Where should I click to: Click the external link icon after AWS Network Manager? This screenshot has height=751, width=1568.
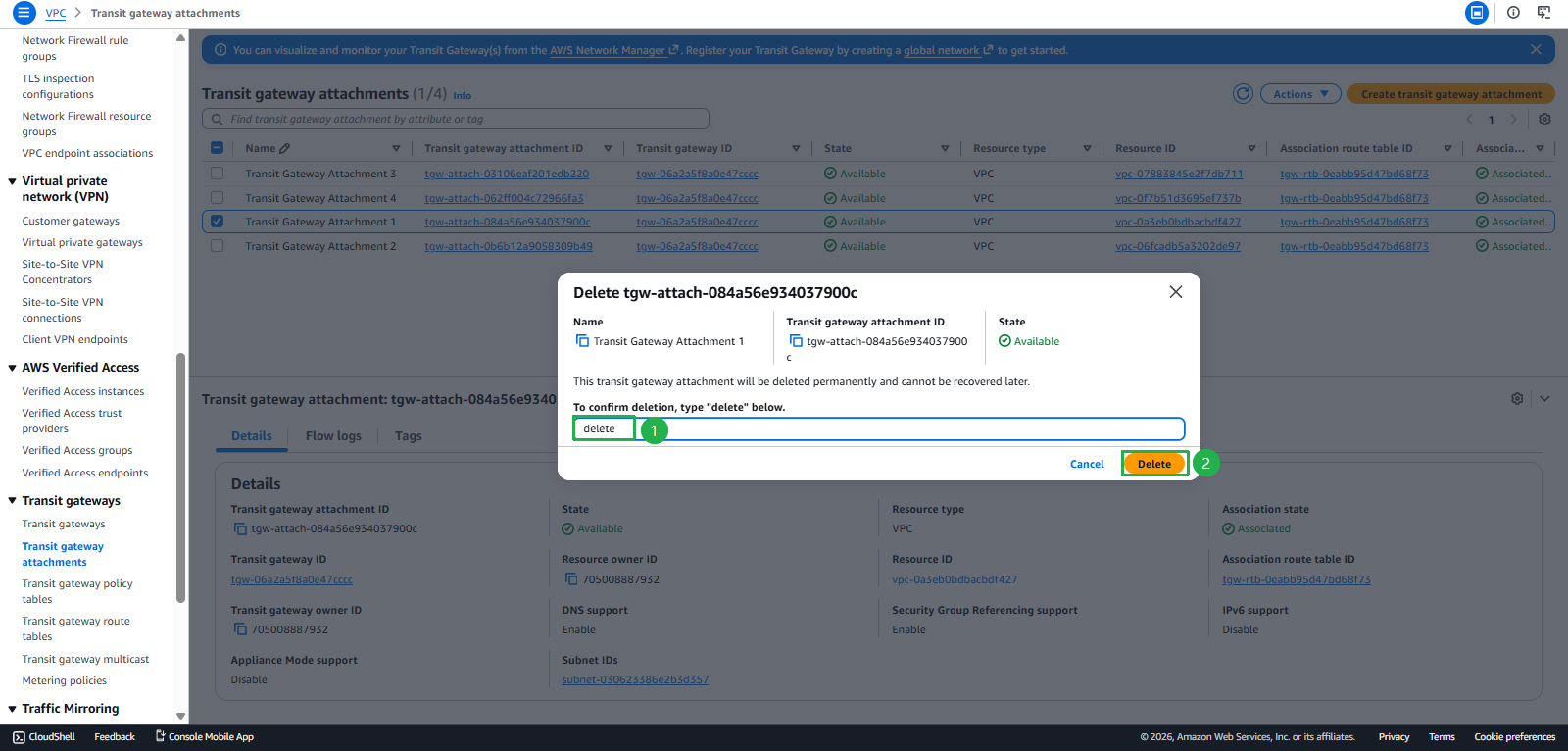[x=673, y=50]
